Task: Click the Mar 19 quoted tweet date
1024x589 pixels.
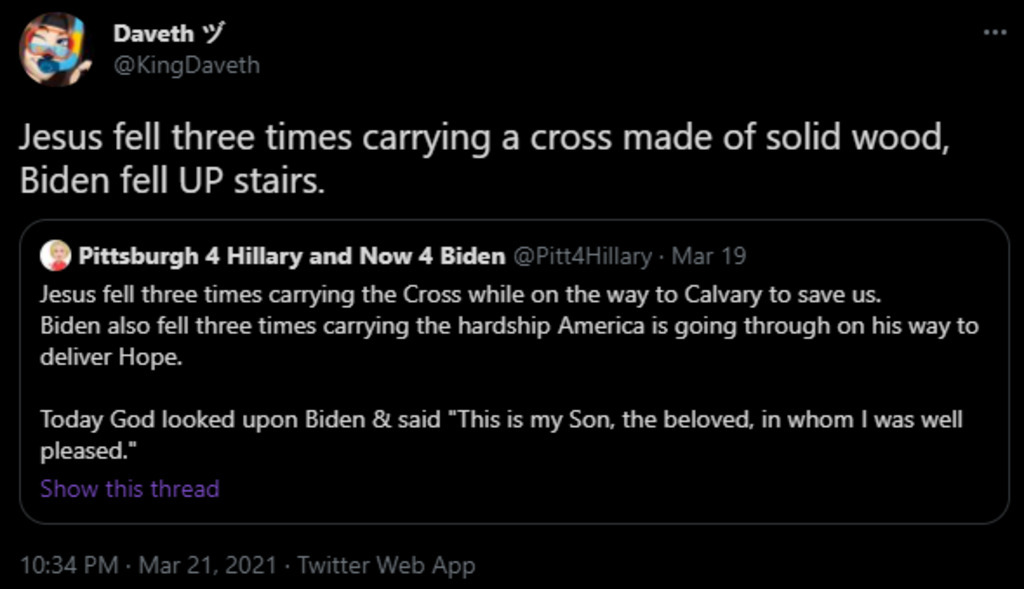Action: point(709,256)
